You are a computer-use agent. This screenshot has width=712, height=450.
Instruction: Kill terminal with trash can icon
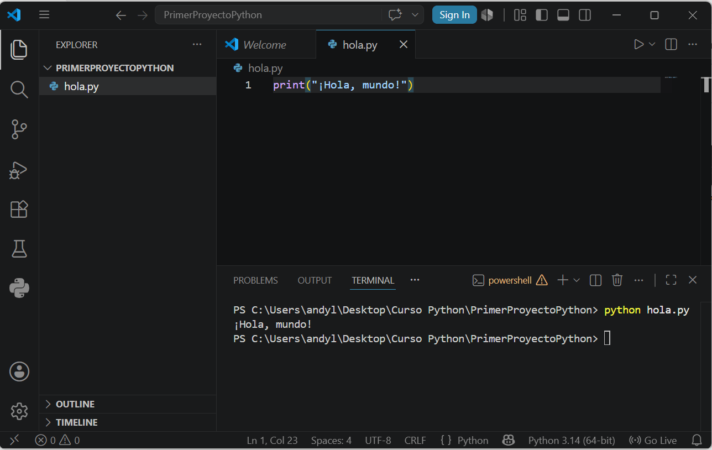point(617,280)
